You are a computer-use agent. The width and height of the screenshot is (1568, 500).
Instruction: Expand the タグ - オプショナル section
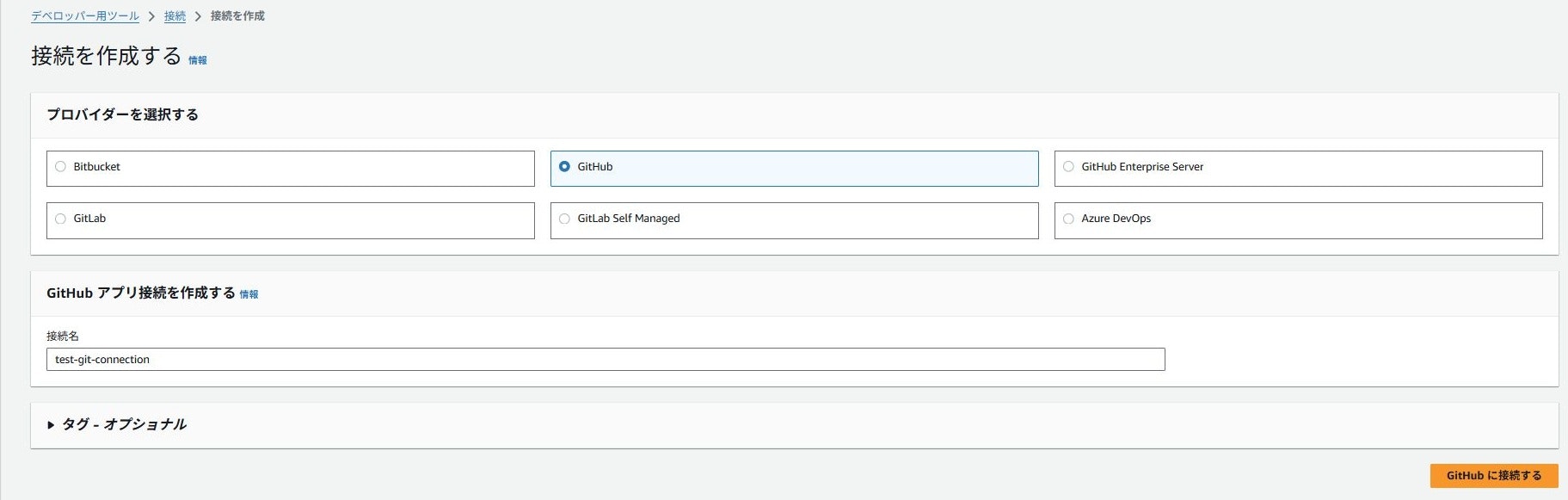pyautogui.click(x=117, y=424)
